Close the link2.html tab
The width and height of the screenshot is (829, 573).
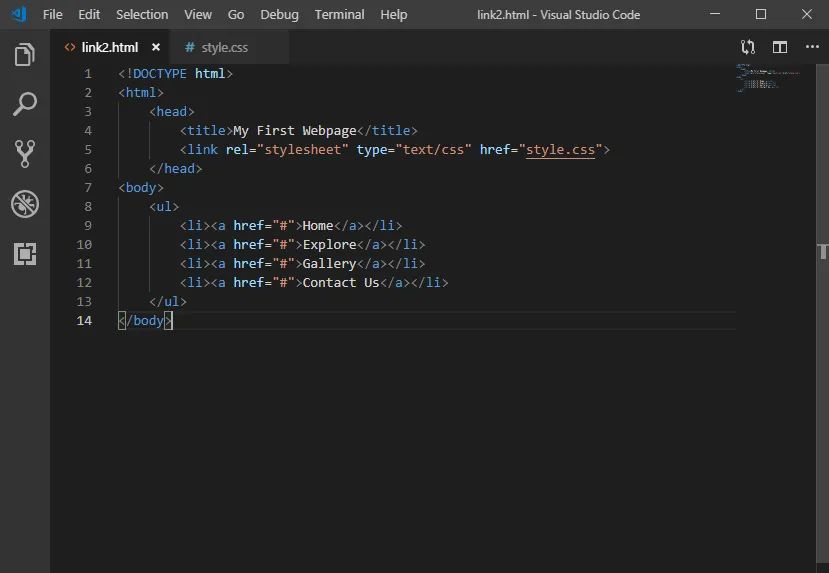click(x=155, y=48)
